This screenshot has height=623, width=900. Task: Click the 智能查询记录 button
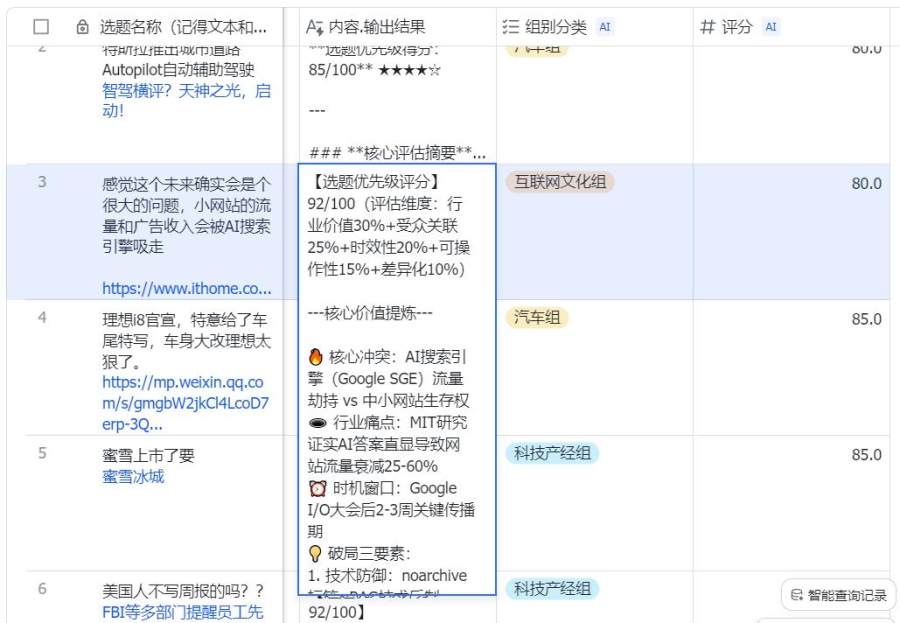[838, 595]
